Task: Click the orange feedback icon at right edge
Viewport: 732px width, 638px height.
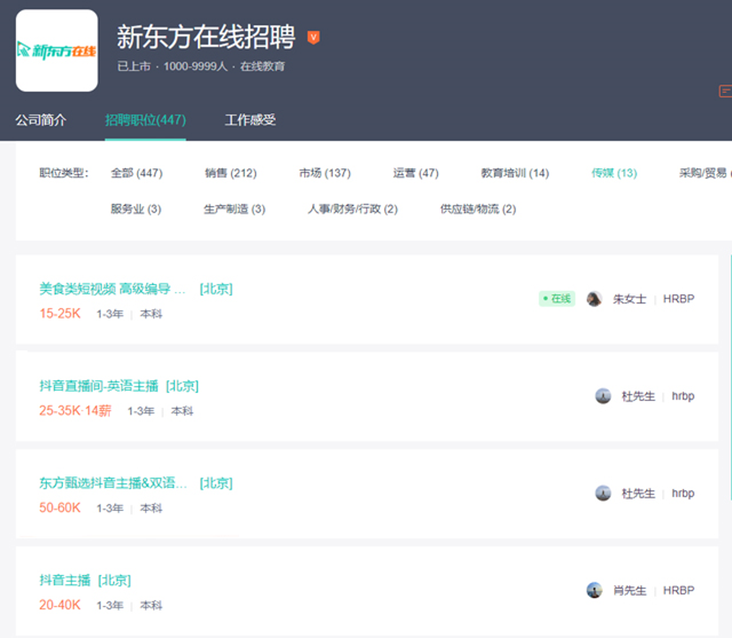Action: coord(725,91)
